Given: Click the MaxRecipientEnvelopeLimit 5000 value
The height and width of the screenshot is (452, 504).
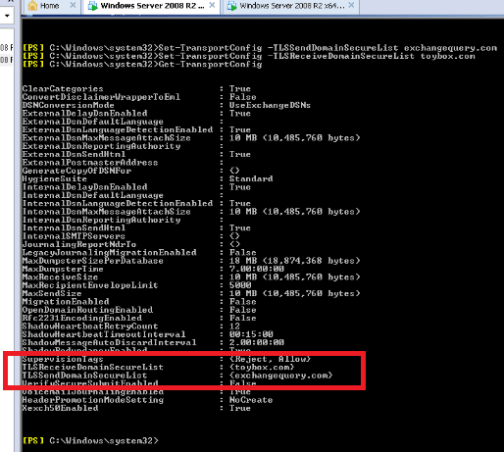Looking at the screenshot, I should [x=240, y=285].
